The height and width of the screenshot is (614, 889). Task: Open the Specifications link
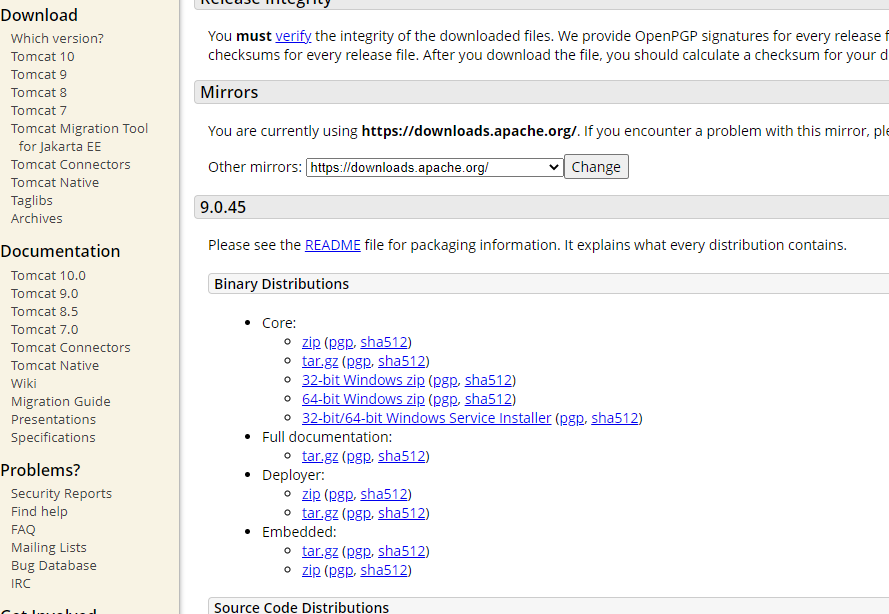(53, 438)
